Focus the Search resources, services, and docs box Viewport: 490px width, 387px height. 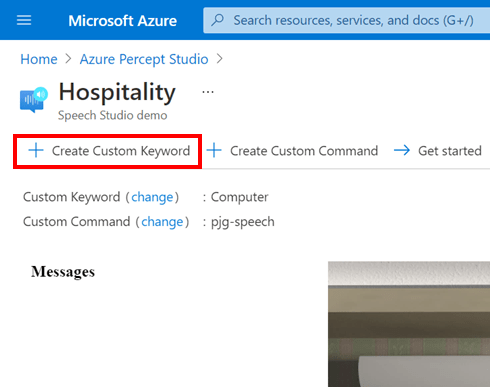click(347, 20)
